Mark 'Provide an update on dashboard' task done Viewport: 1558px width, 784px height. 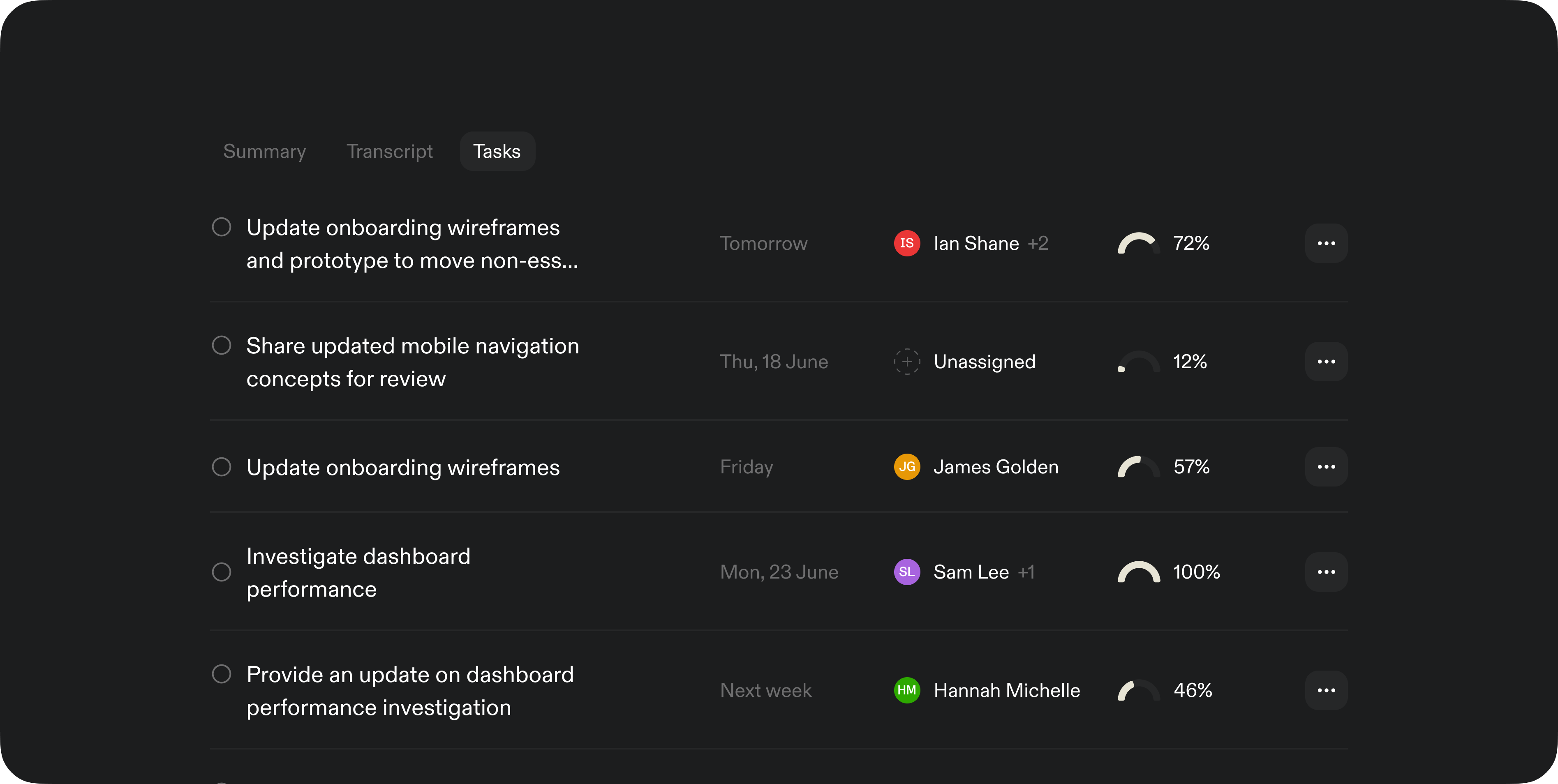(221, 674)
